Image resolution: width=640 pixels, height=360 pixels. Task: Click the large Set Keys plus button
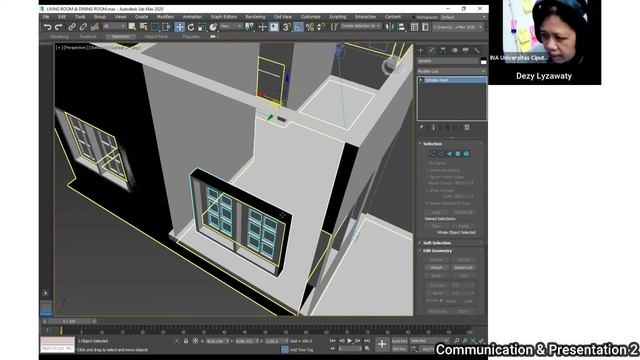click(382, 344)
